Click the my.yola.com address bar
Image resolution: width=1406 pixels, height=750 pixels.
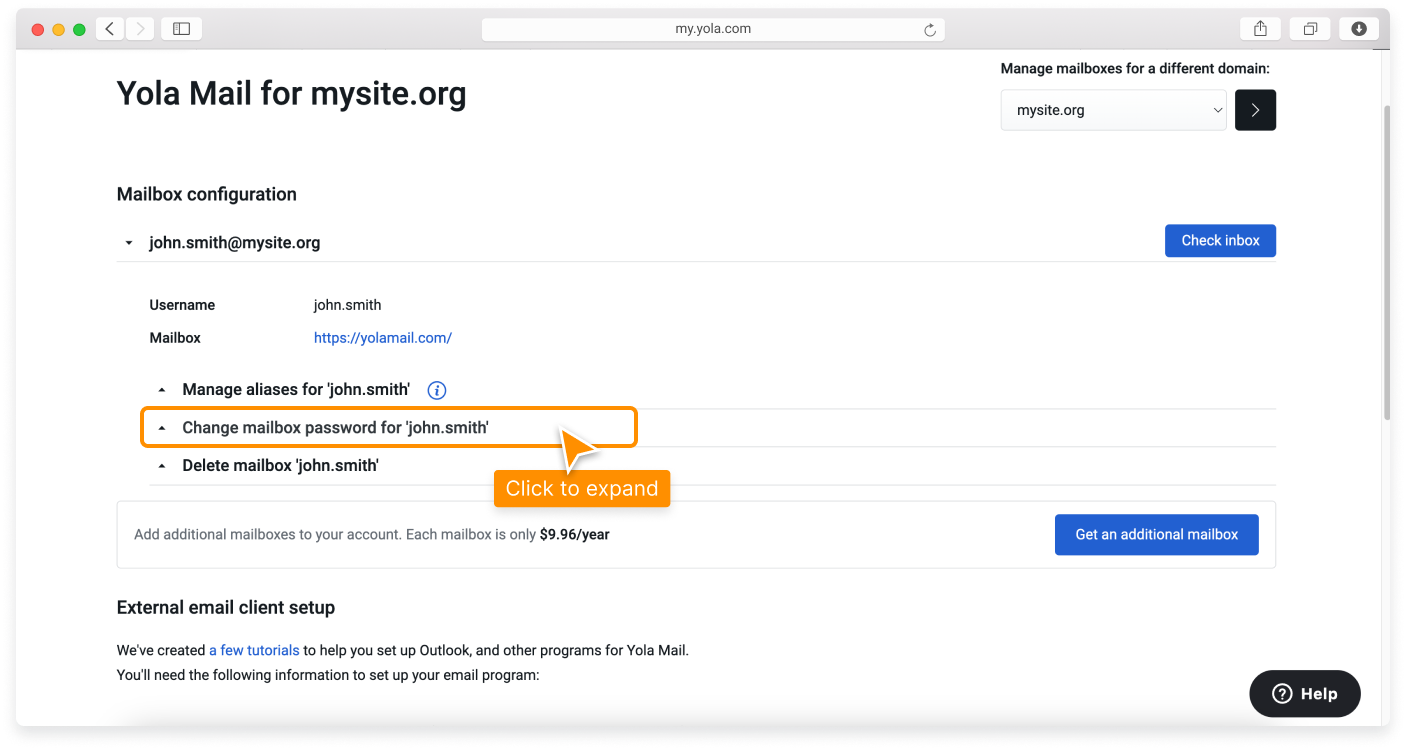(712, 28)
